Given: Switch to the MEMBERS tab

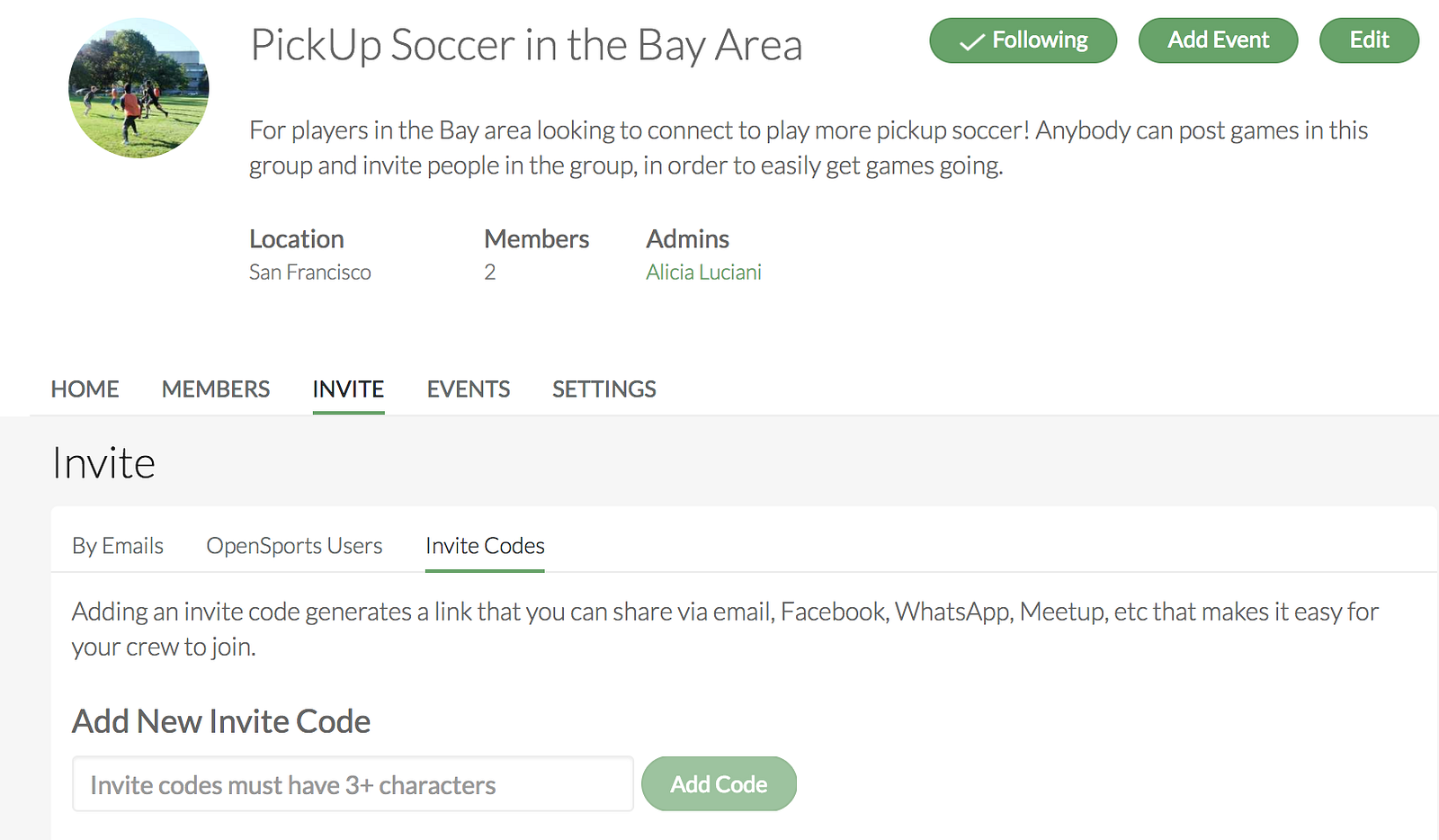Looking at the screenshot, I should 215,389.
